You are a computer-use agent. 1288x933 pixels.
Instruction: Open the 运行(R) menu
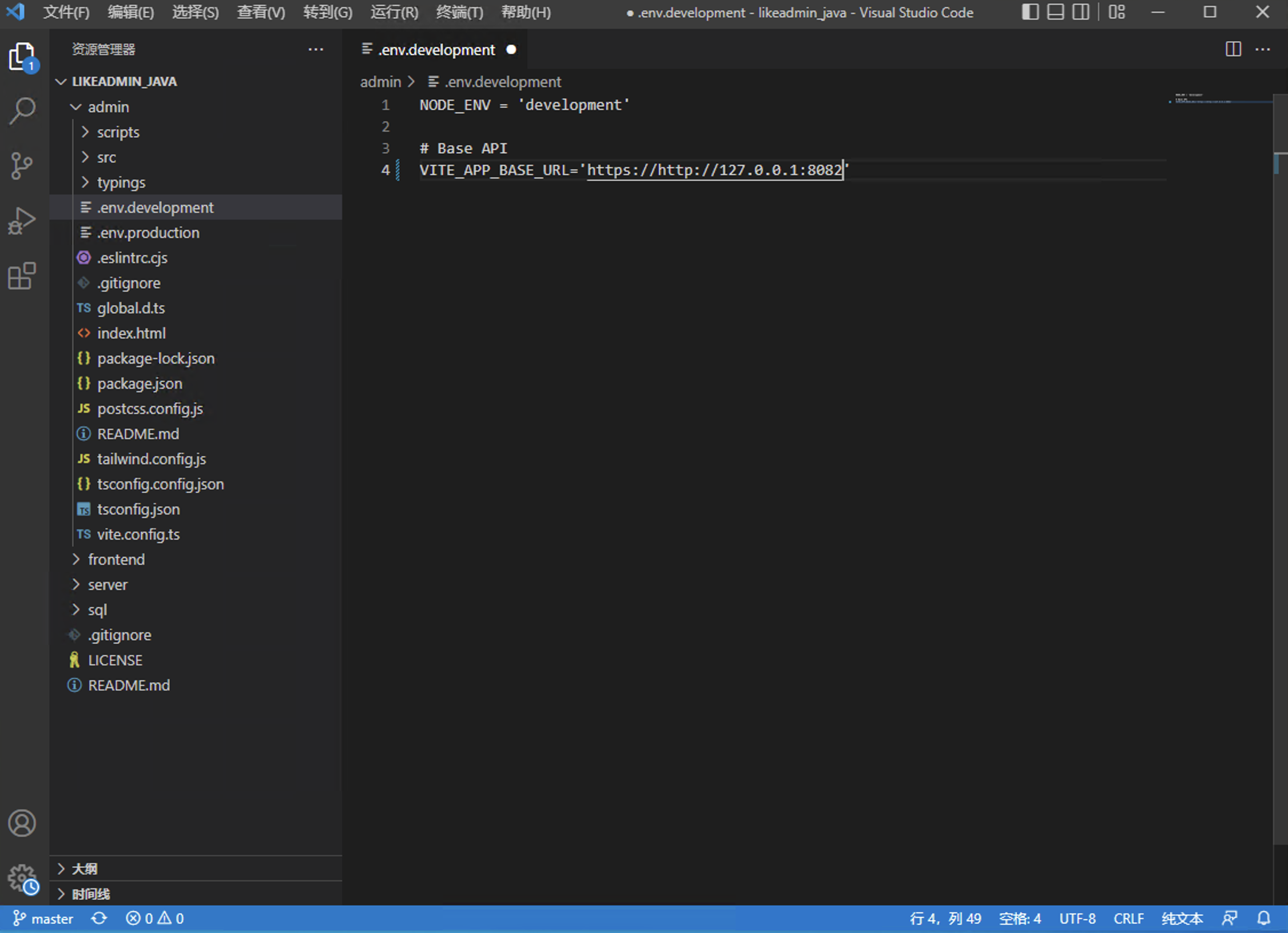tap(394, 12)
